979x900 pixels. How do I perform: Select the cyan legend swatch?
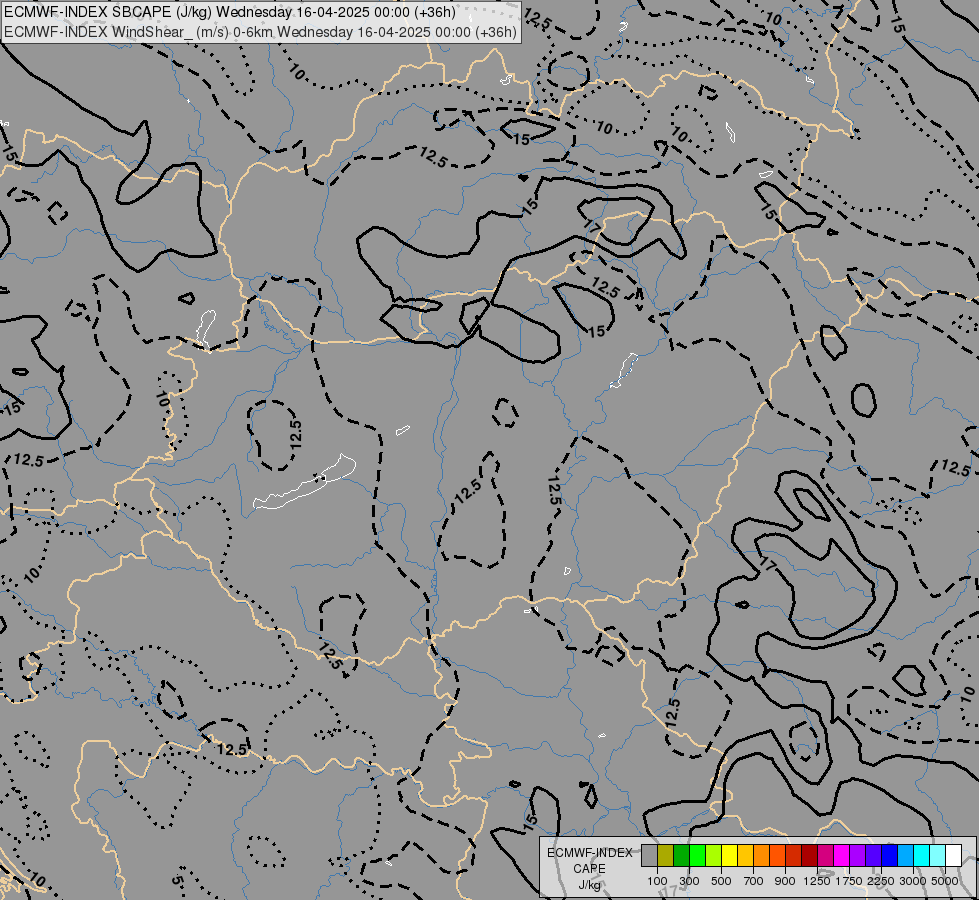click(922, 856)
